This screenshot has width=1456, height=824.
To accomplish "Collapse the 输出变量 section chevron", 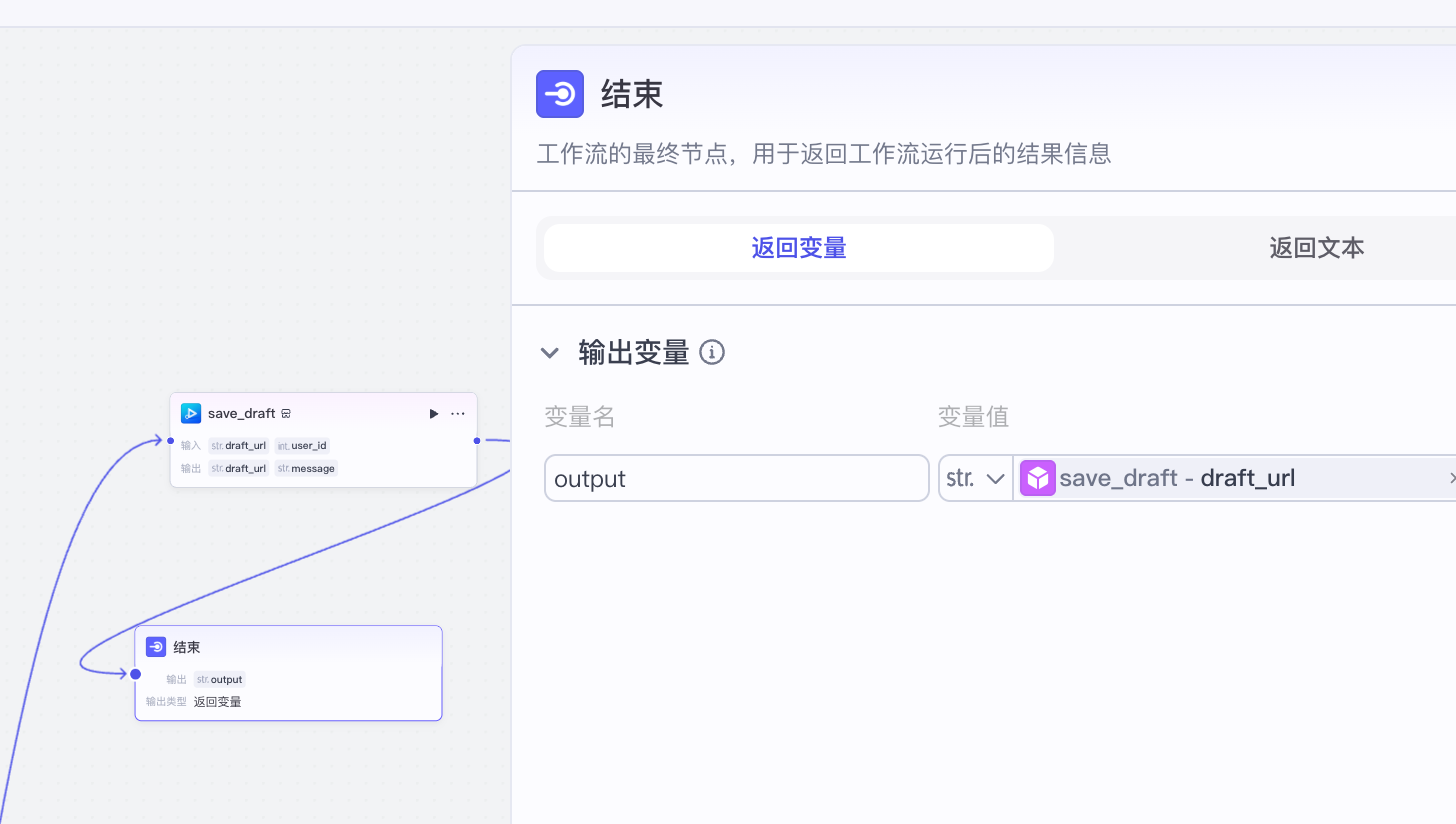I will [x=549, y=352].
